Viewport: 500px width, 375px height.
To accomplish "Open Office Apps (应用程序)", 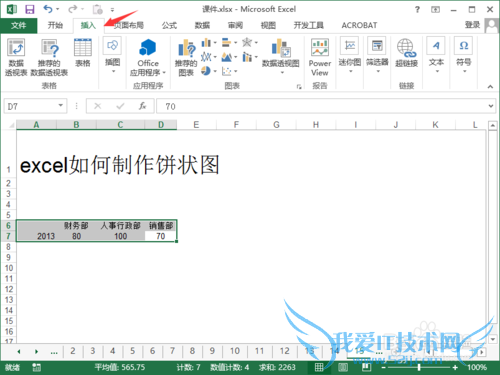I will (148, 57).
